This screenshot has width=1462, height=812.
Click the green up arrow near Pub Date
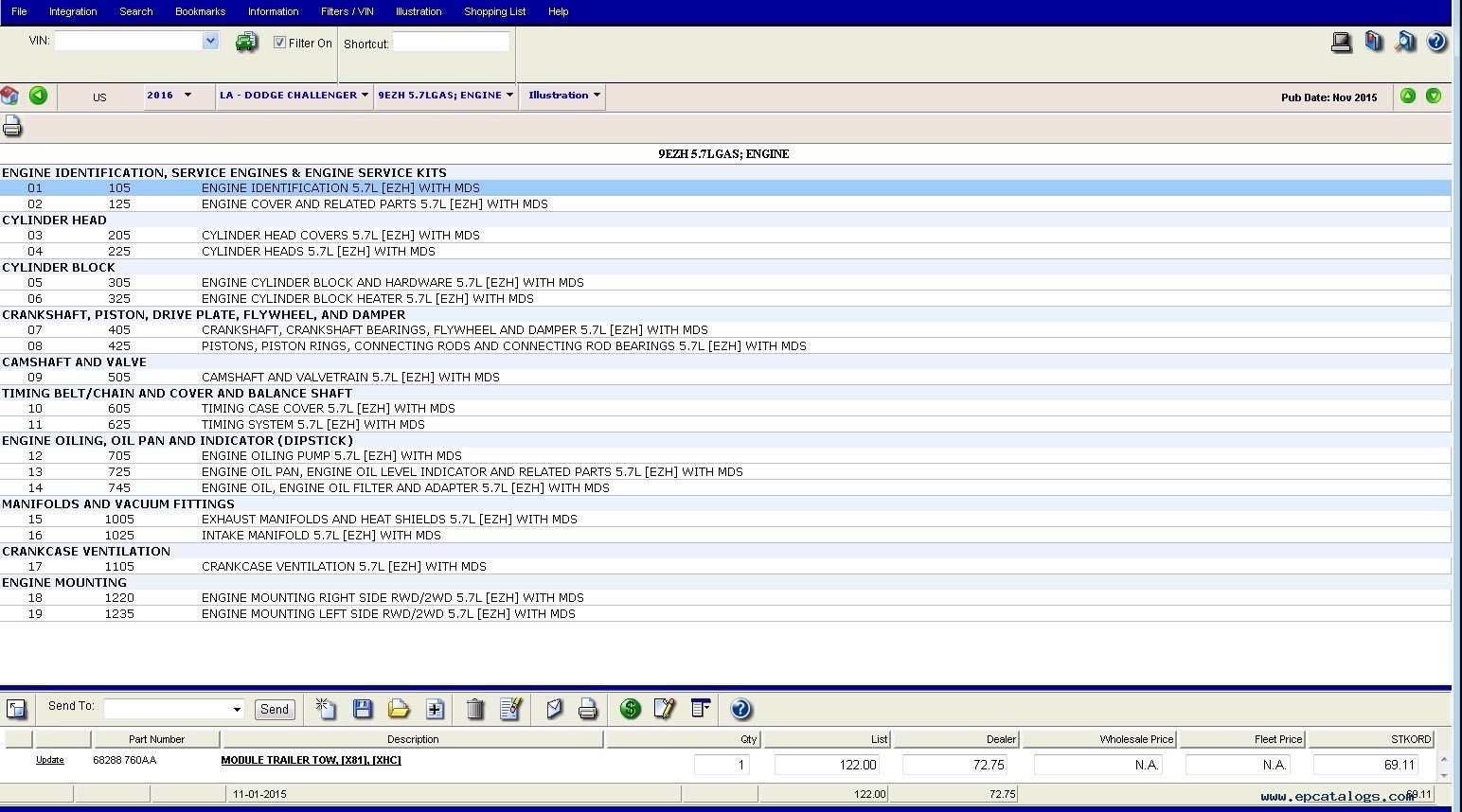[1408, 96]
